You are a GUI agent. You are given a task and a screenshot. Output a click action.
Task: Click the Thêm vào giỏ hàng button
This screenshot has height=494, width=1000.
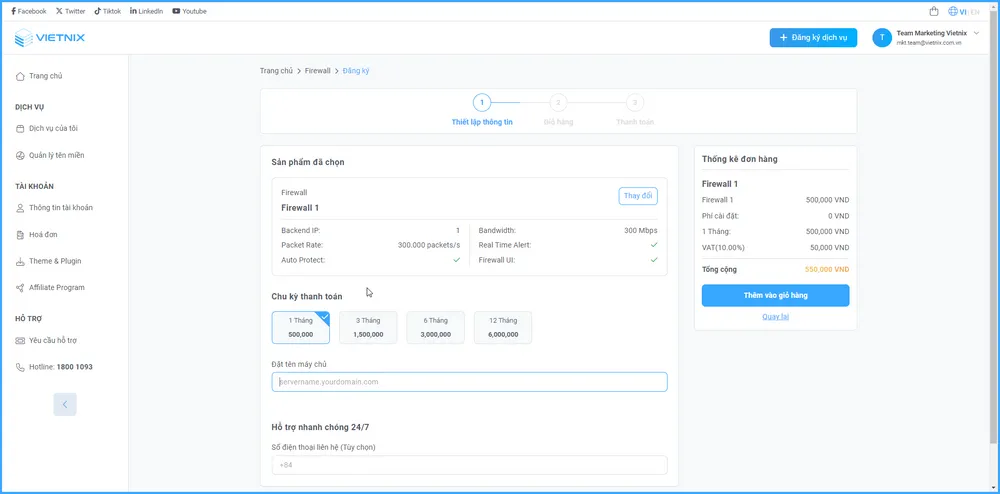coord(775,295)
